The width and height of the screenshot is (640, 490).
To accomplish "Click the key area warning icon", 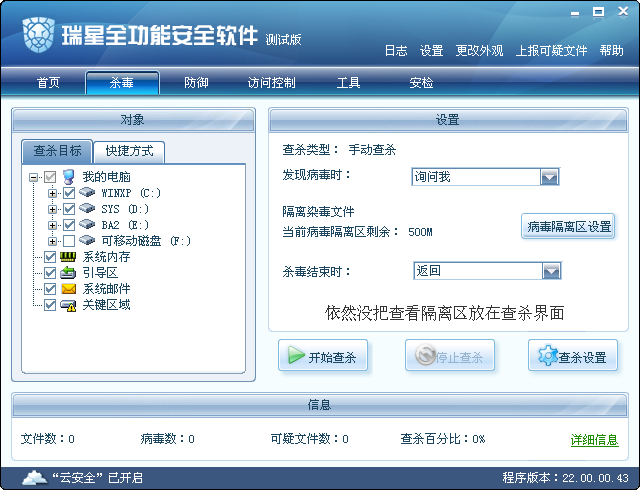I will click(68, 305).
